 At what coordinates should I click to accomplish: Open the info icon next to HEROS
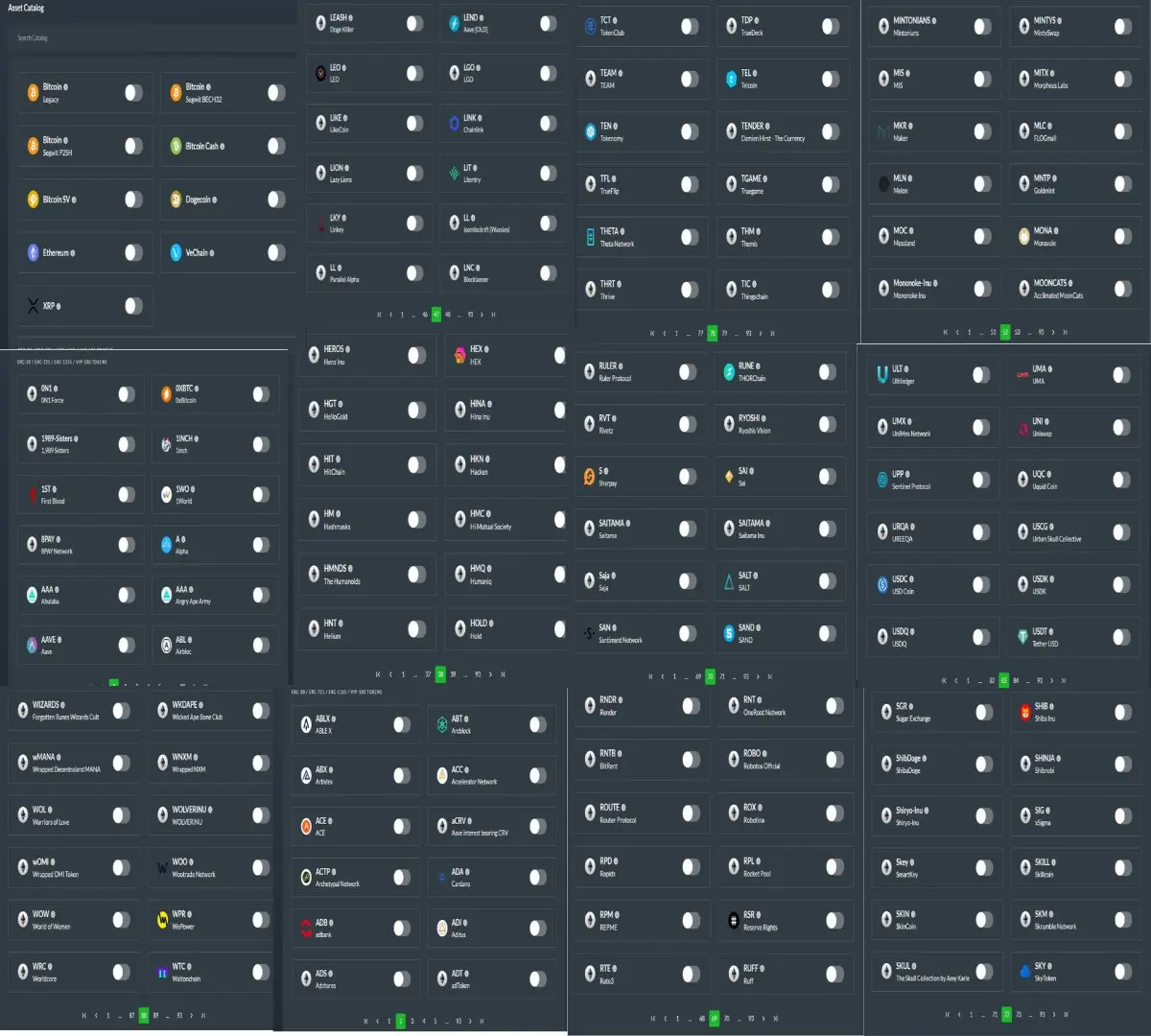pyautogui.click(x=347, y=349)
